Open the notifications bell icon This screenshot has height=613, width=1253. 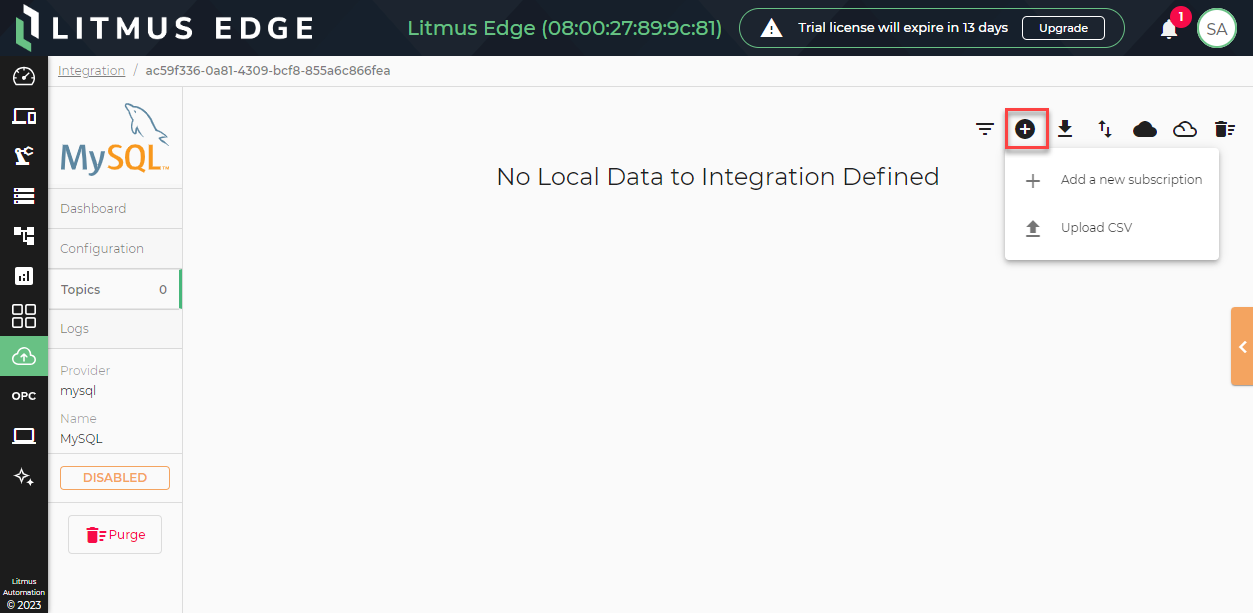1168,28
